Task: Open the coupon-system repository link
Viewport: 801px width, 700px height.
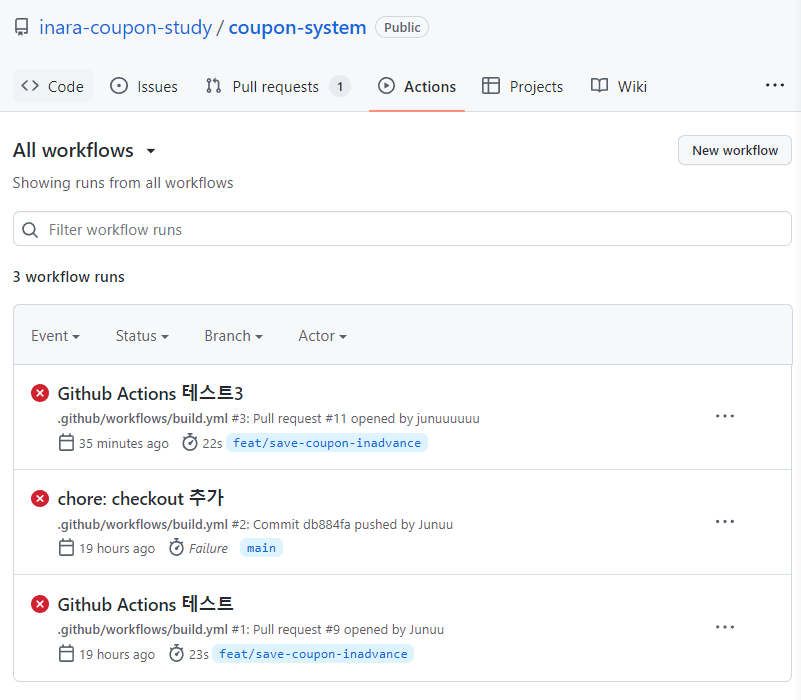Action: (297, 28)
